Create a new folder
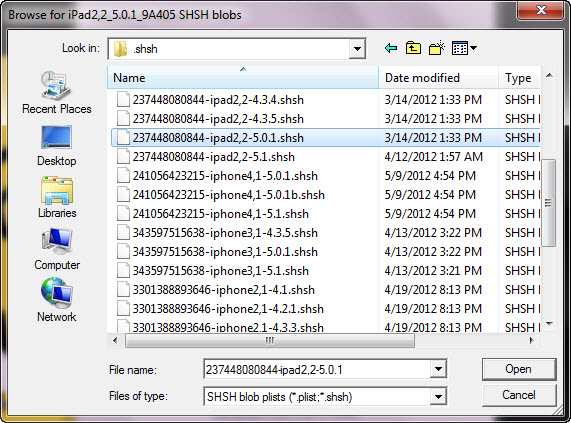This screenshot has width=571, height=423. pos(437,48)
